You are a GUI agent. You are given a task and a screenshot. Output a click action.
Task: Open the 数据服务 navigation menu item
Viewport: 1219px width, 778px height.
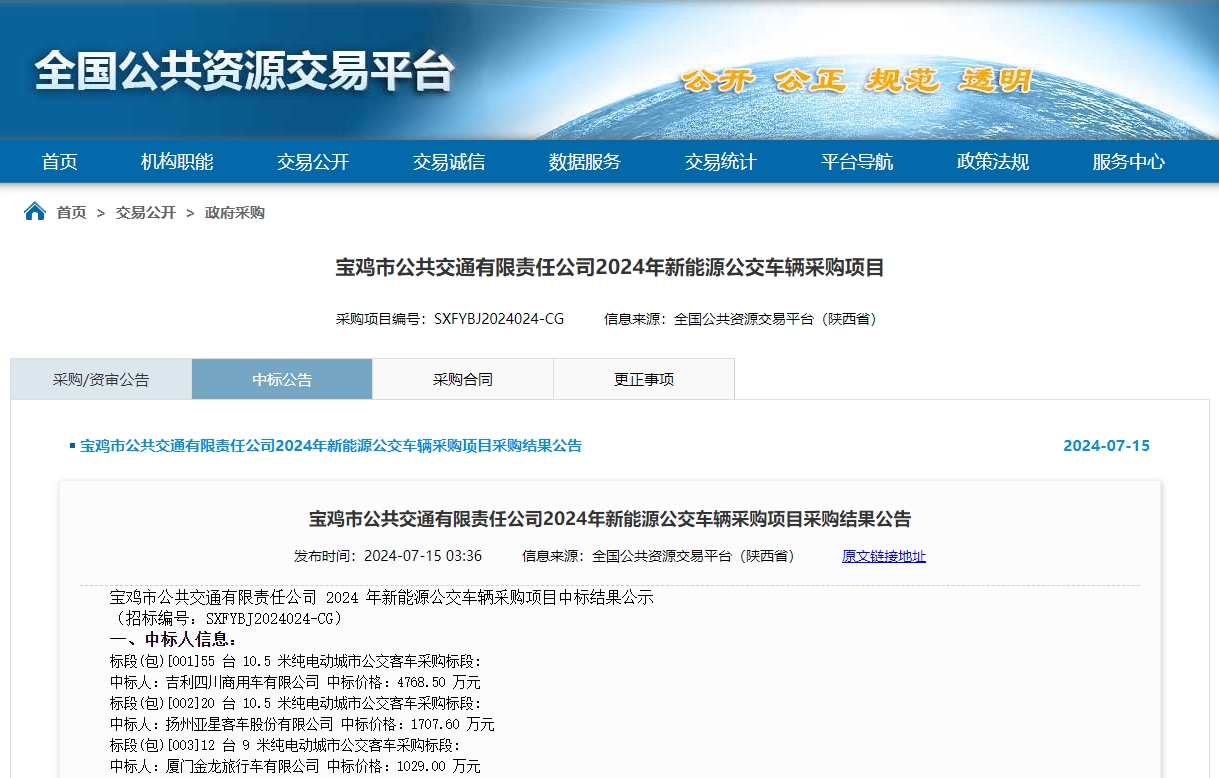tap(584, 161)
